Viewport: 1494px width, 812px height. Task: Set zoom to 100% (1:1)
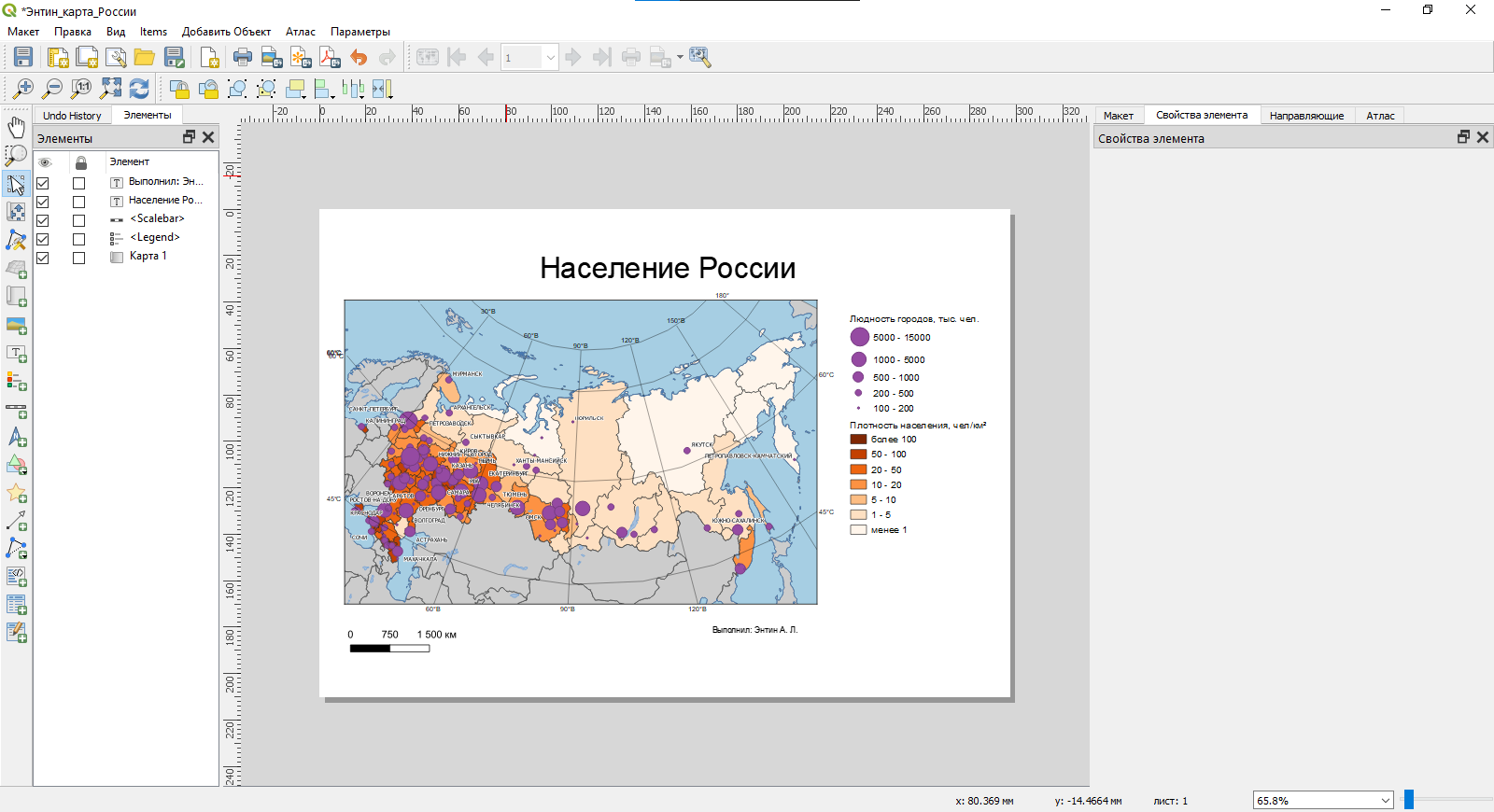pos(81,89)
